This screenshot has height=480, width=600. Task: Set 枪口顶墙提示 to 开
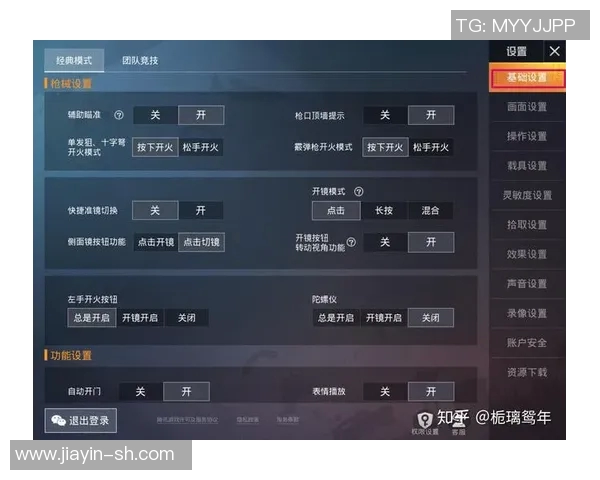pyautogui.click(x=431, y=115)
